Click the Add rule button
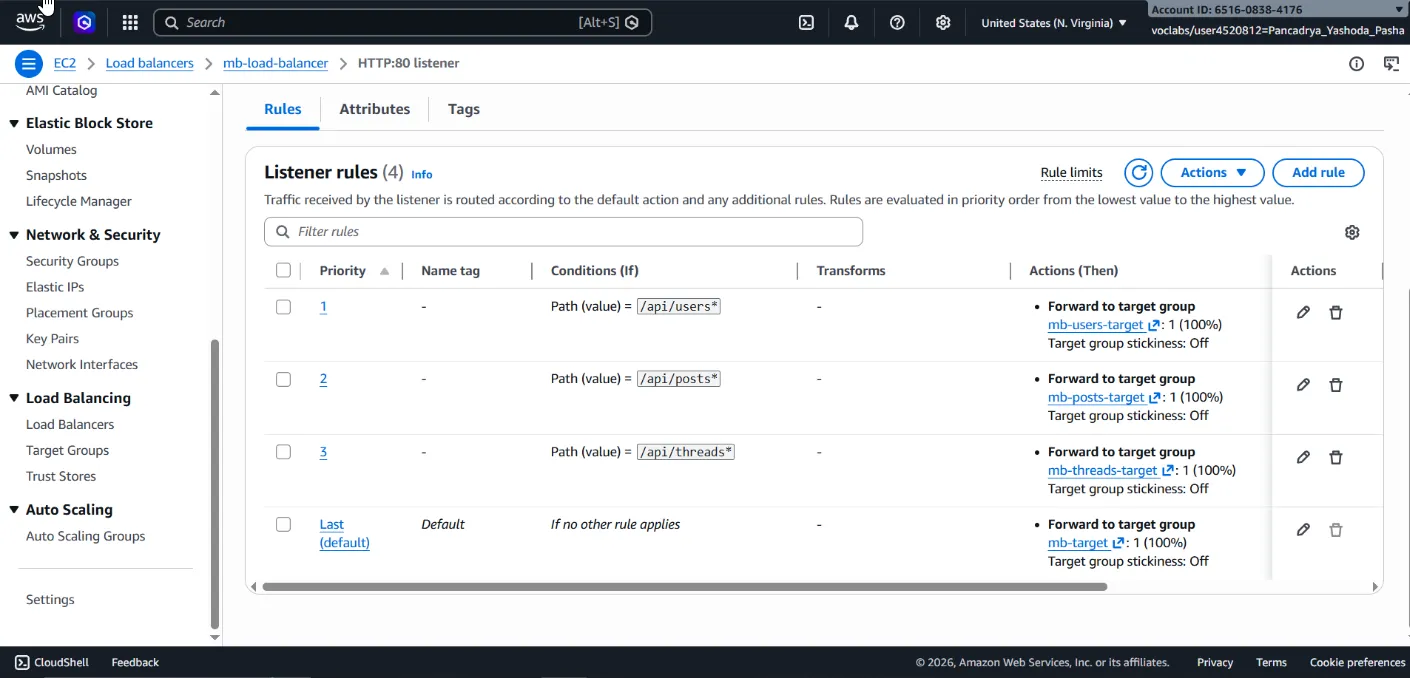Image resolution: width=1410 pixels, height=678 pixels. pos(1318,172)
